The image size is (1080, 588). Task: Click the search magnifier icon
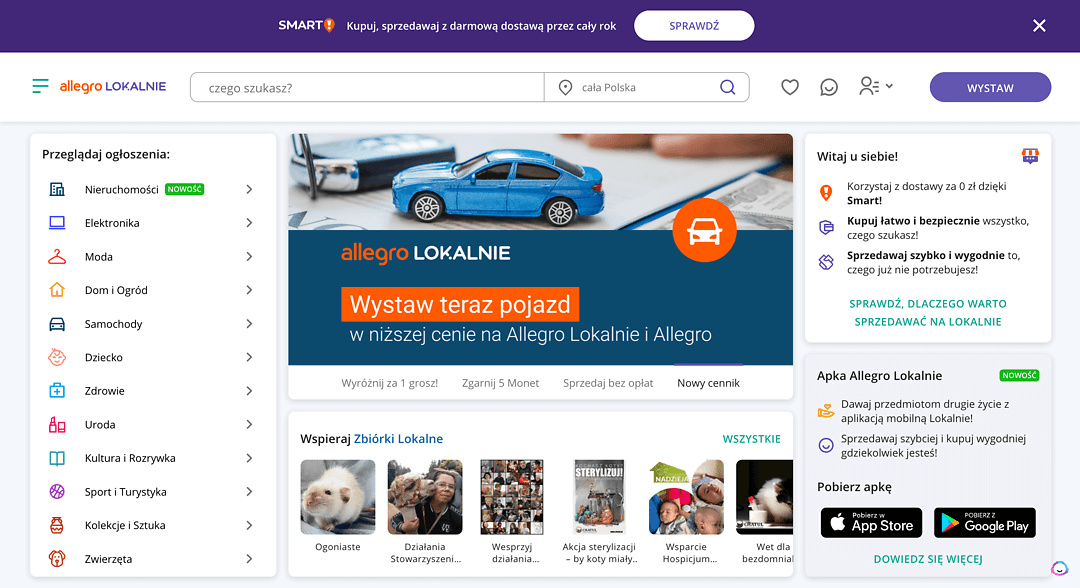pyautogui.click(x=727, y=87)
